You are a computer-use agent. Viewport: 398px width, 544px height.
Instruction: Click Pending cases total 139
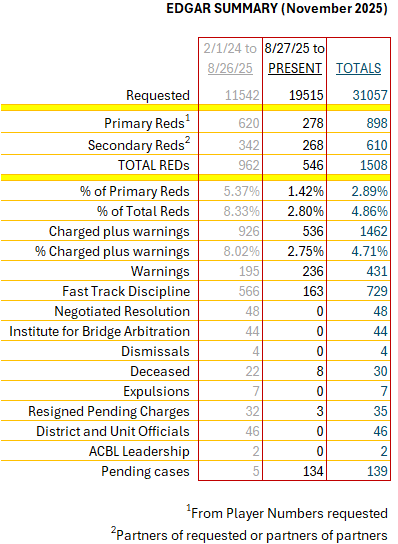point(377,471)
